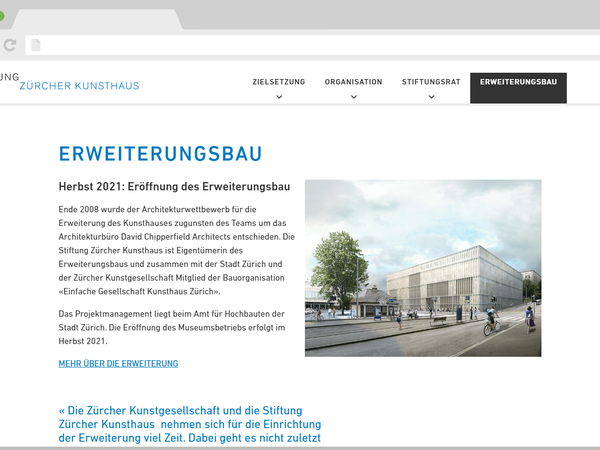
Task: Expand the chevron under Zielsetzung
Action: [x=279, y=97]
